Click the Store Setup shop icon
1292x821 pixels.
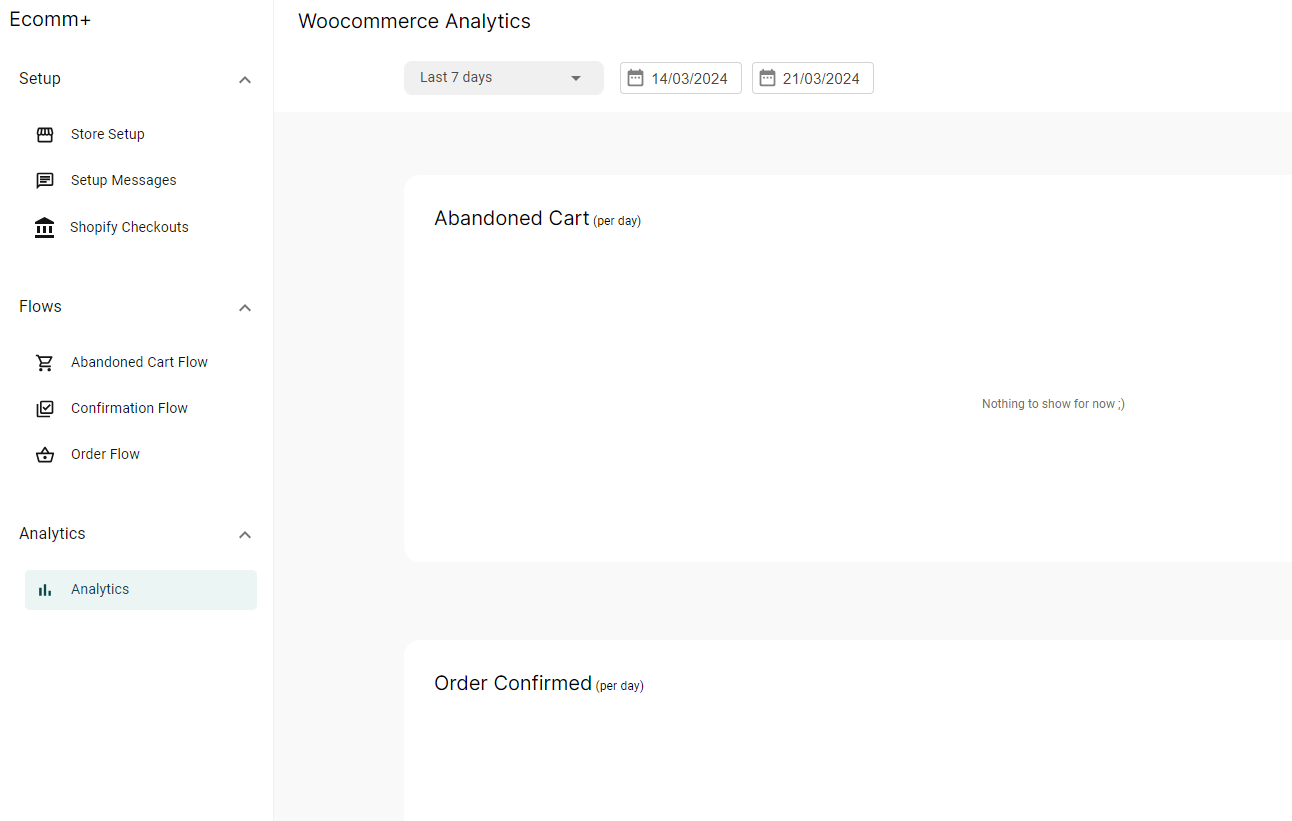(x=45, y=135)
